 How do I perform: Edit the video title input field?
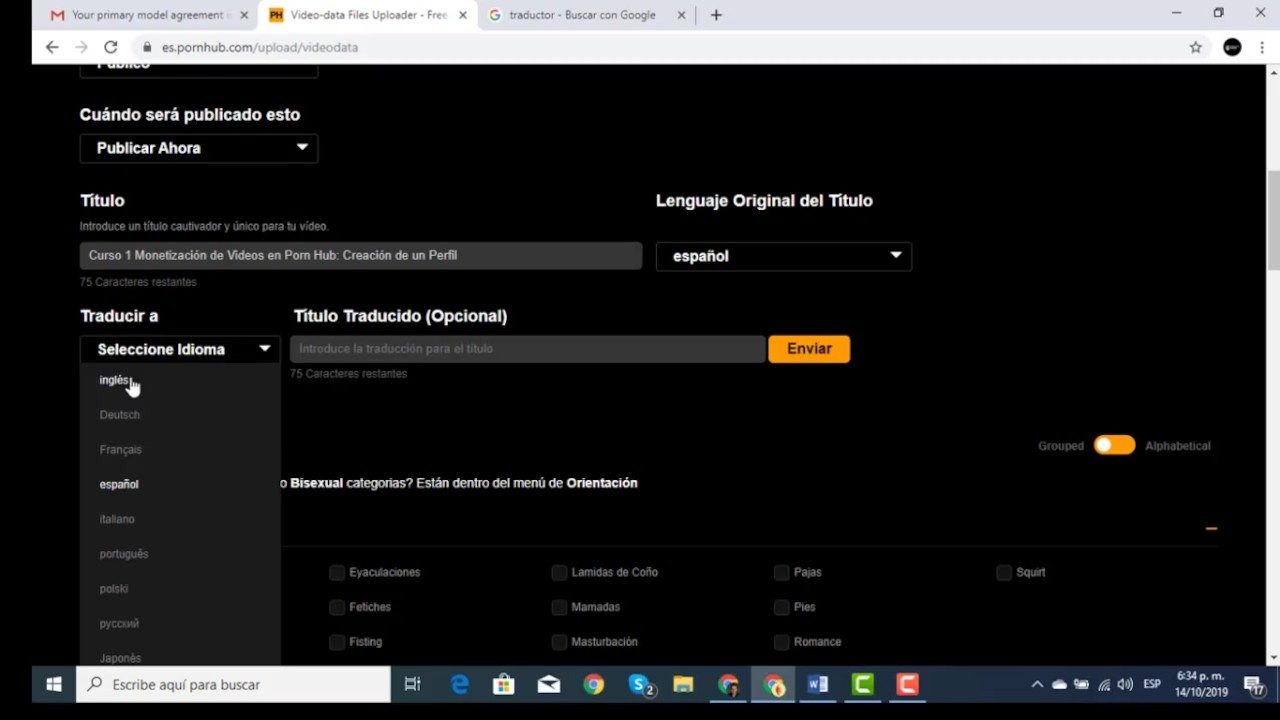[x=361, y=255]
